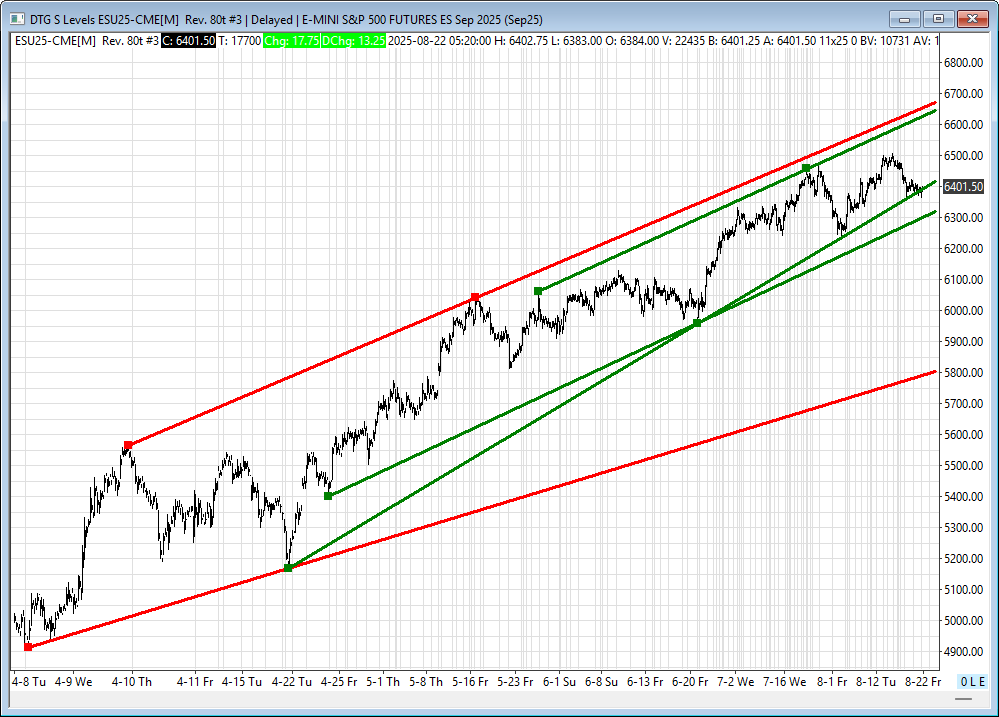The height and width of the screenshot is (717, 999).
Task: Click the 2025-08-22 05:20:00 timestamp
Action: [439, 41]
